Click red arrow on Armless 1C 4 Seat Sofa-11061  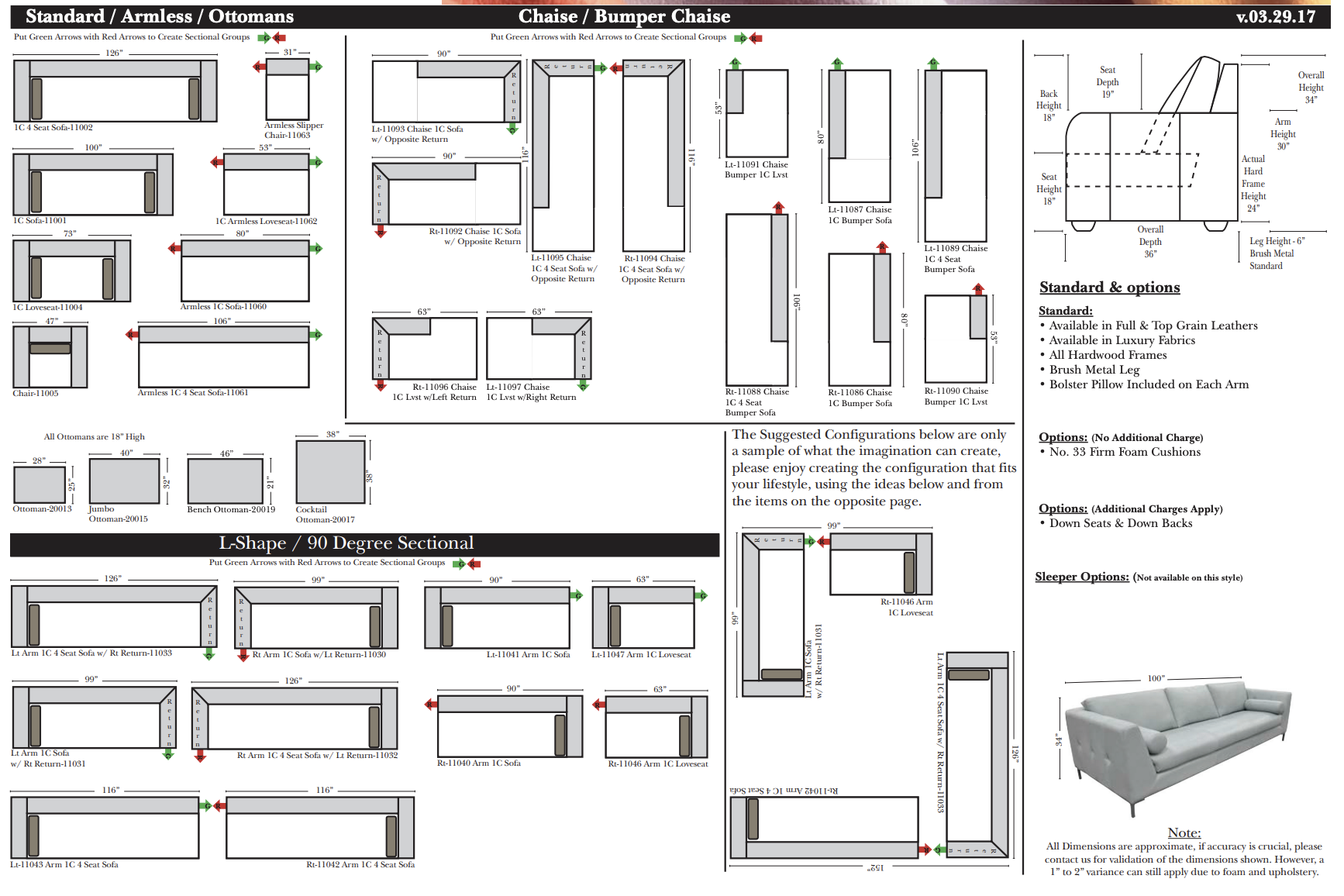click(132, 335)
